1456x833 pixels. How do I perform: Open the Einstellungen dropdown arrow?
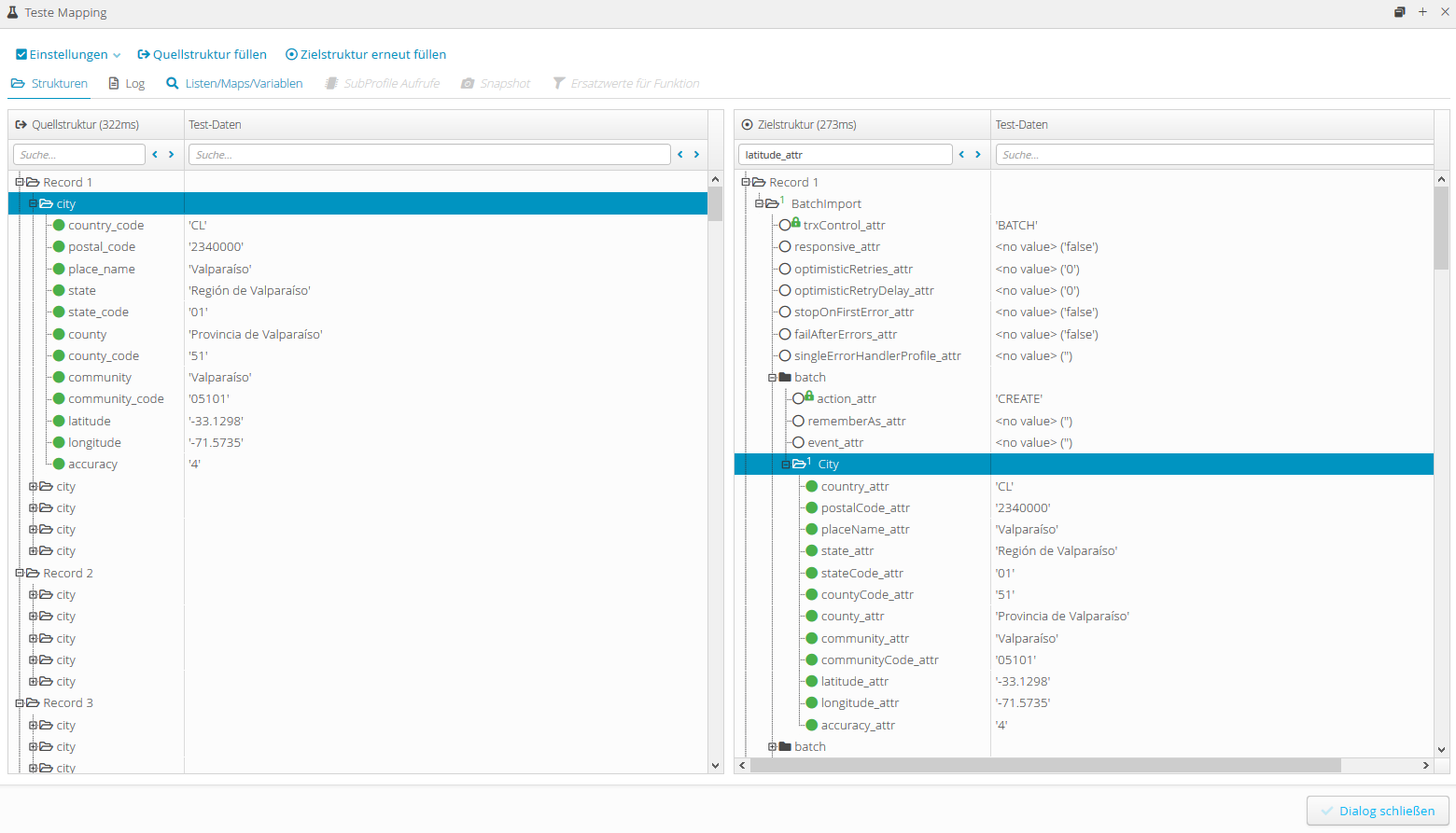pos(117,56)
